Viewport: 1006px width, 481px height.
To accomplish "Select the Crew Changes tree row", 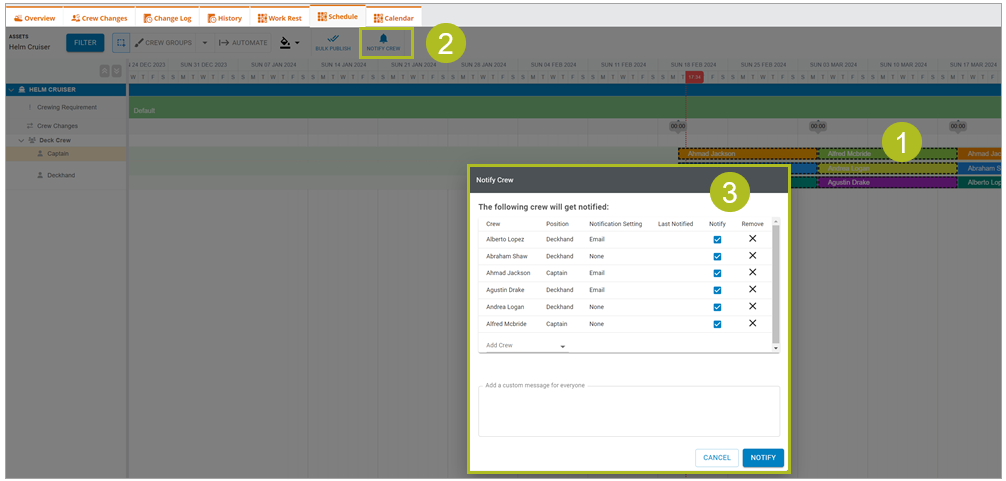I will 66,126.
